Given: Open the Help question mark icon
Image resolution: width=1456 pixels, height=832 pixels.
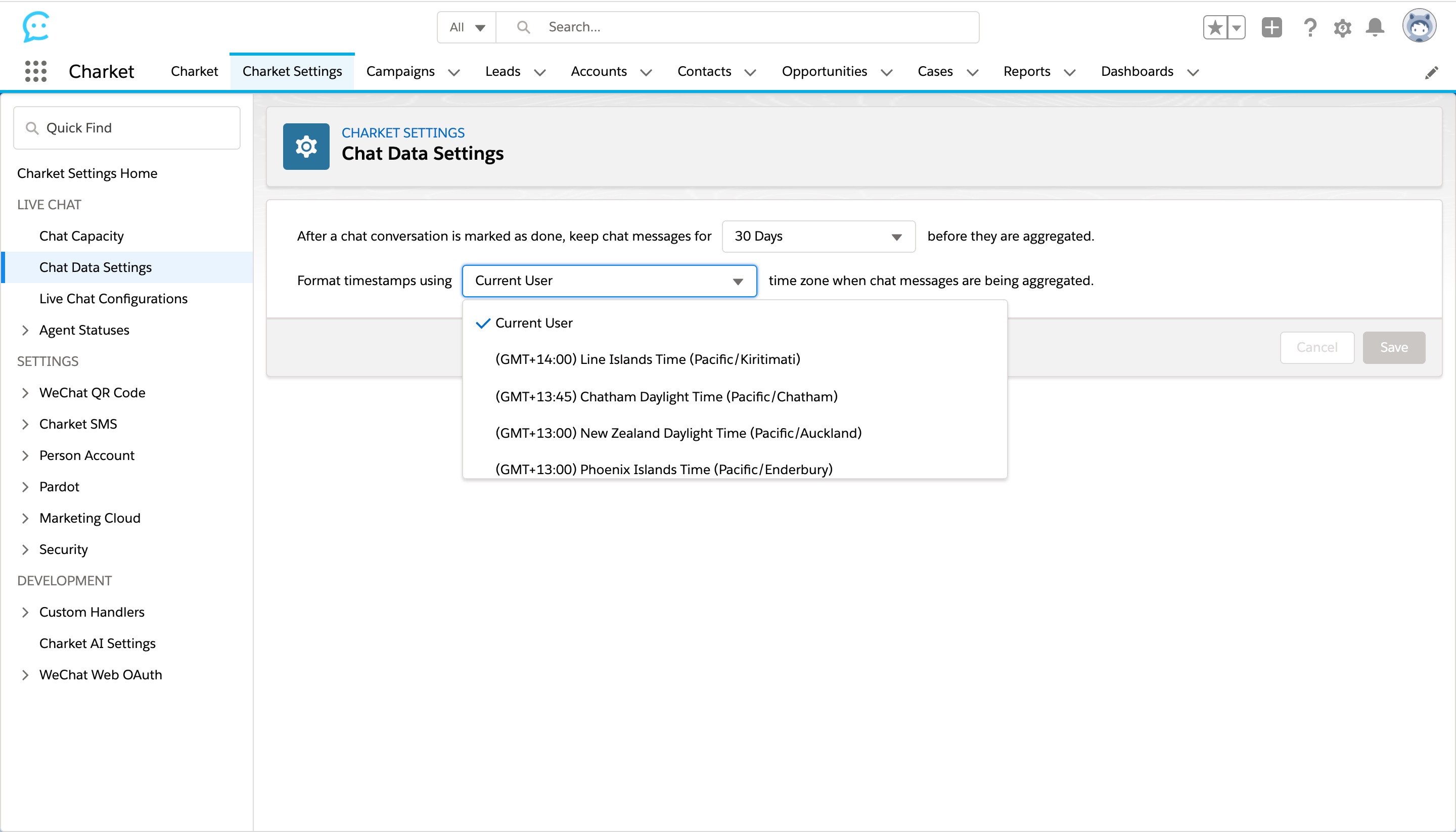Looking at the screenshot, I should tap(1310, 27).
